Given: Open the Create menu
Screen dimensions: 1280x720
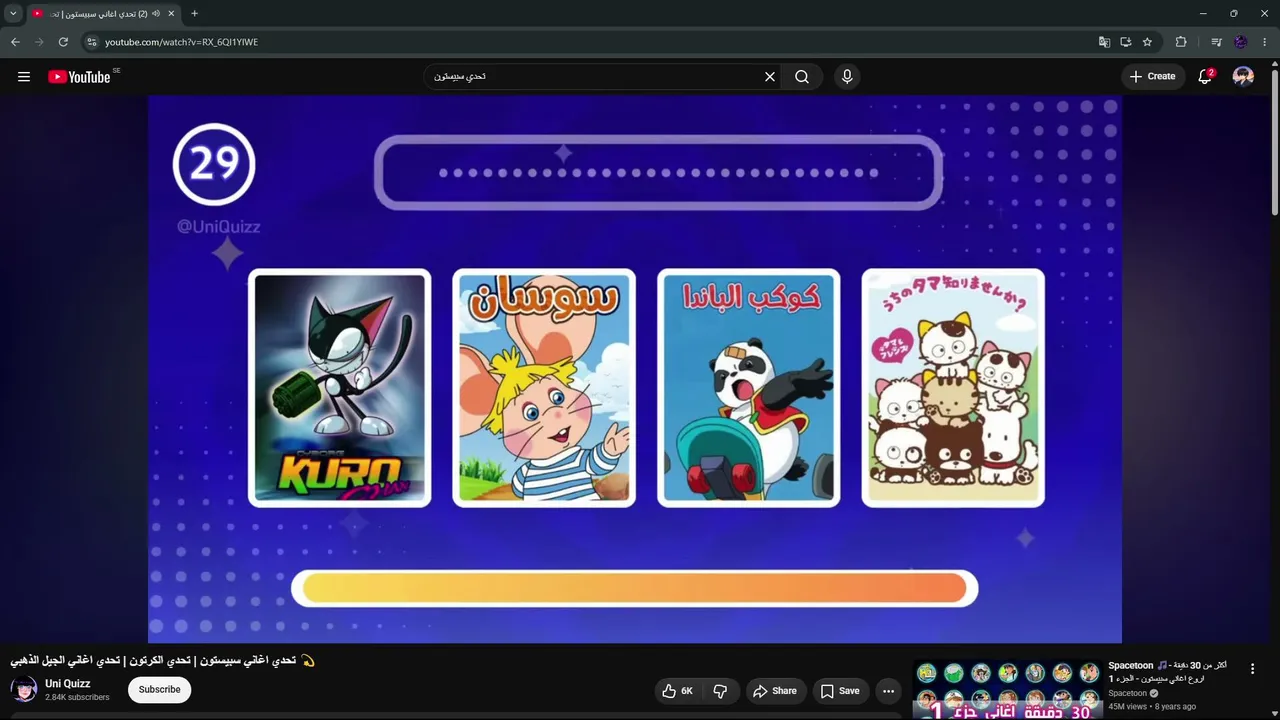Looking at the screenshot, I should coord(1152,77).
